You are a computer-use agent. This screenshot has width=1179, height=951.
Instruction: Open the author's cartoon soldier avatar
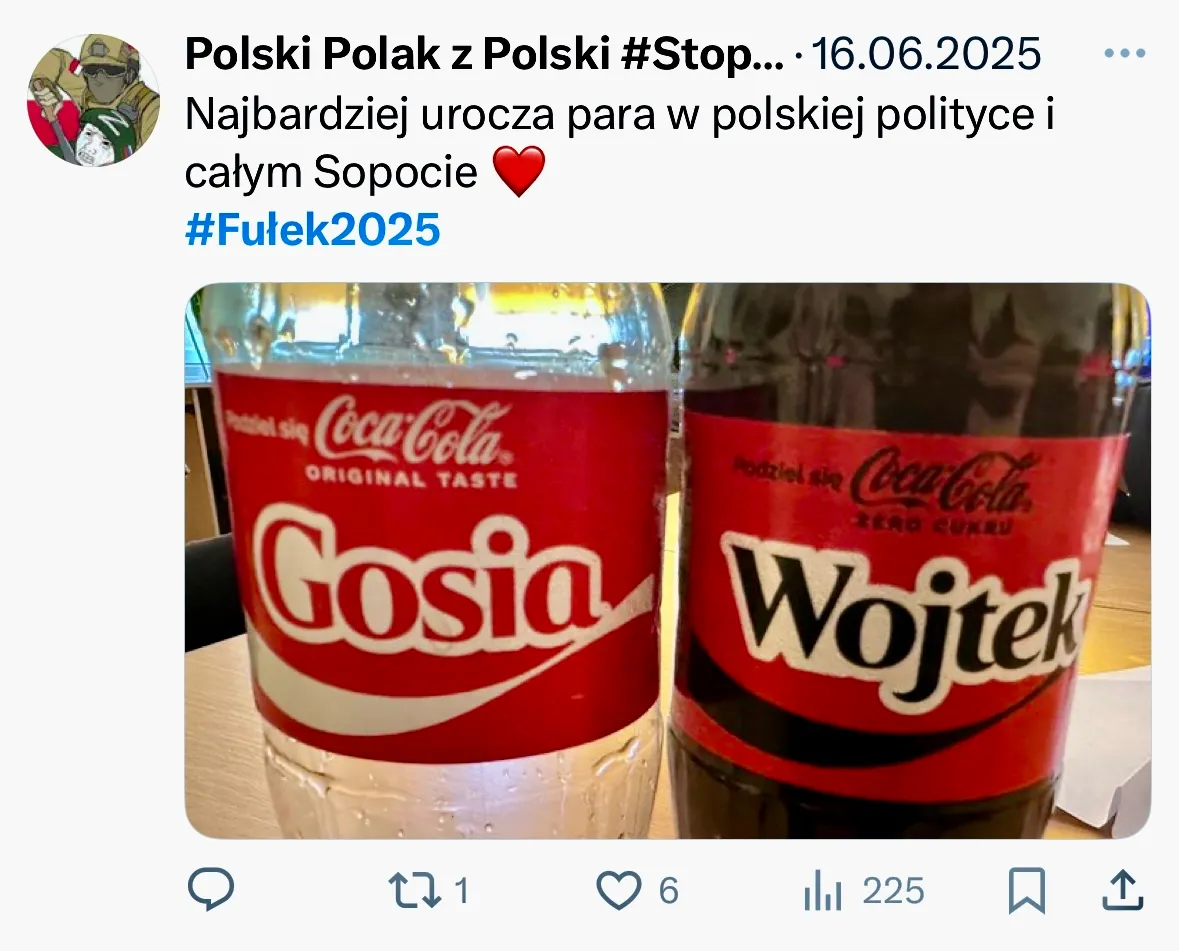coord(93,100)
